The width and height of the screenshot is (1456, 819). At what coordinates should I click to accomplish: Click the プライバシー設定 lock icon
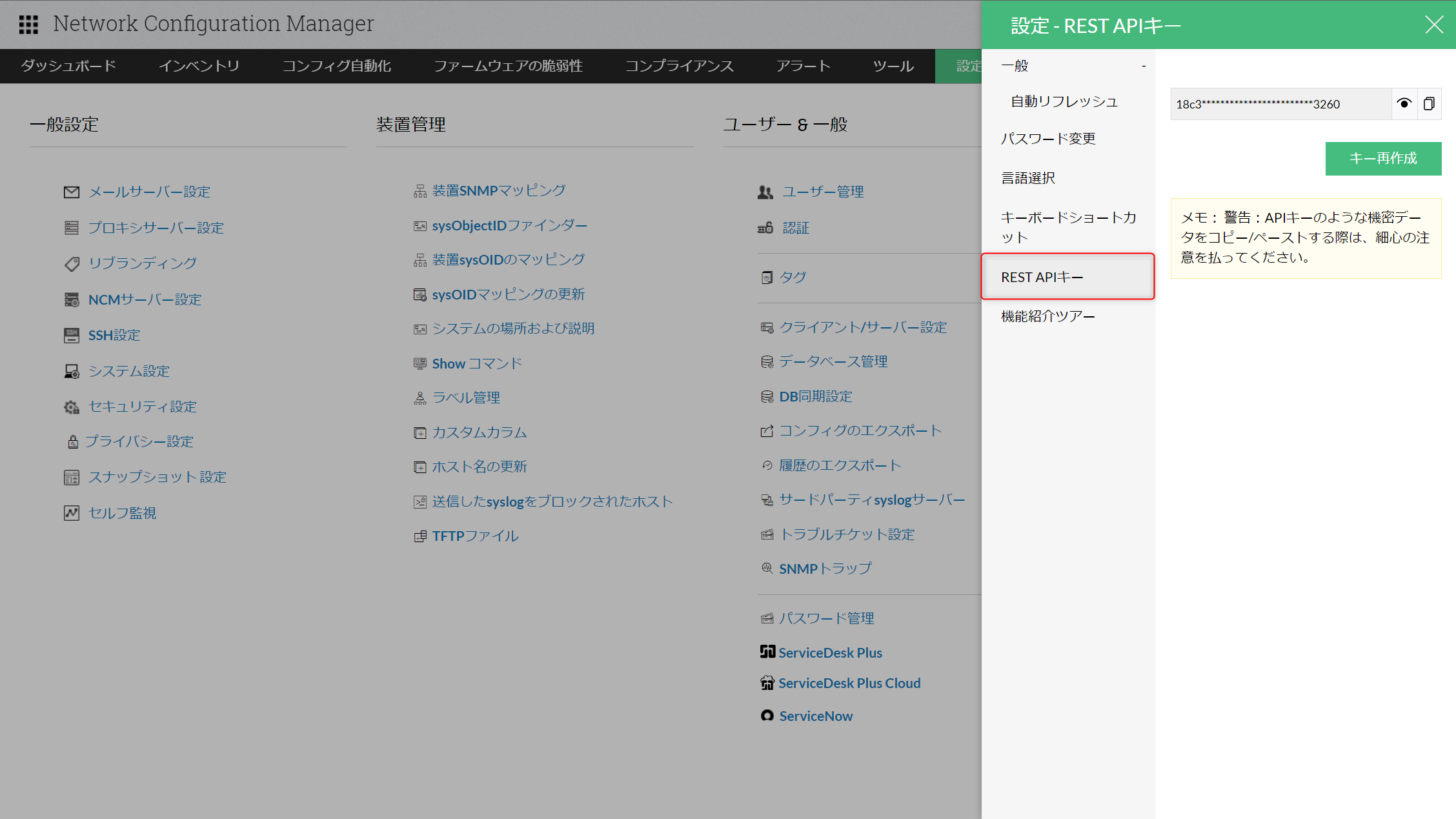[x=73, y=442]
